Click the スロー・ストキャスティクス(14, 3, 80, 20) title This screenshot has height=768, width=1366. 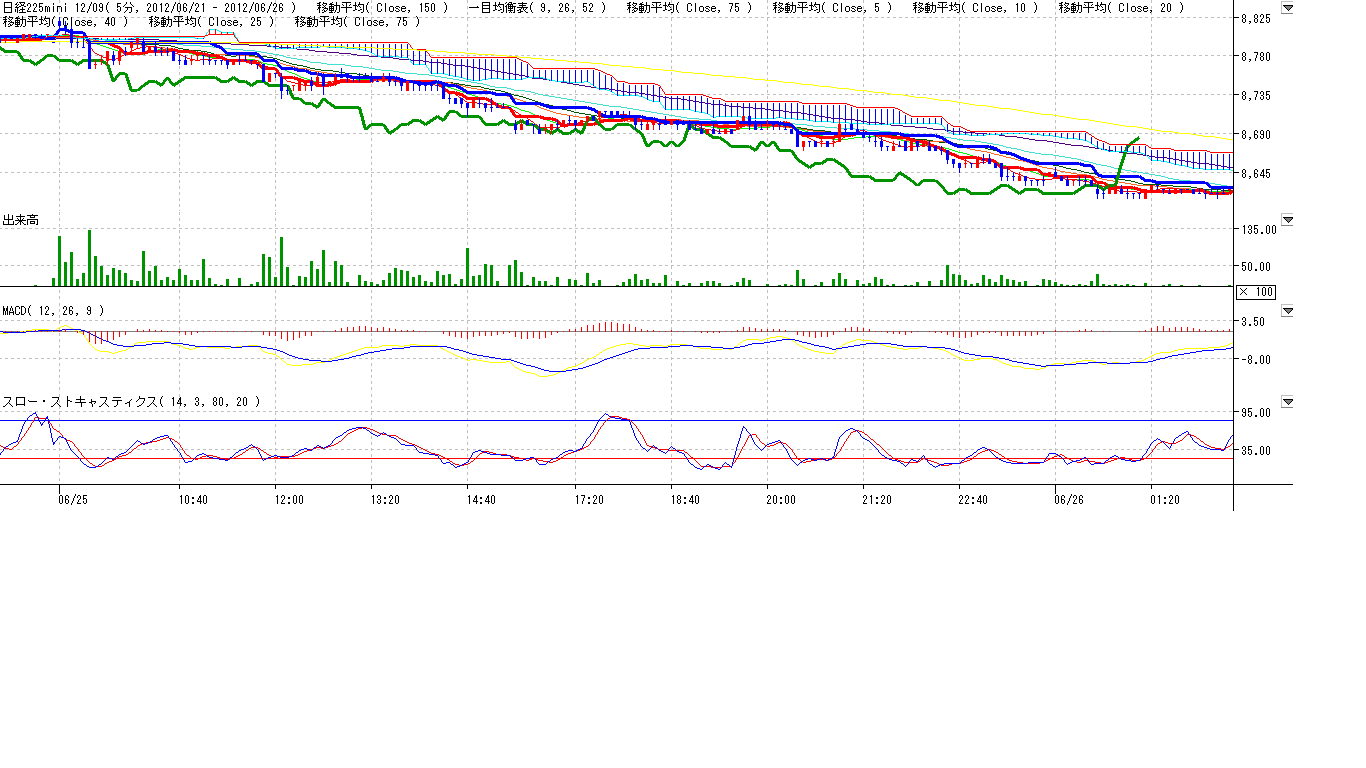pyautogui.click(x=131, y=401)
